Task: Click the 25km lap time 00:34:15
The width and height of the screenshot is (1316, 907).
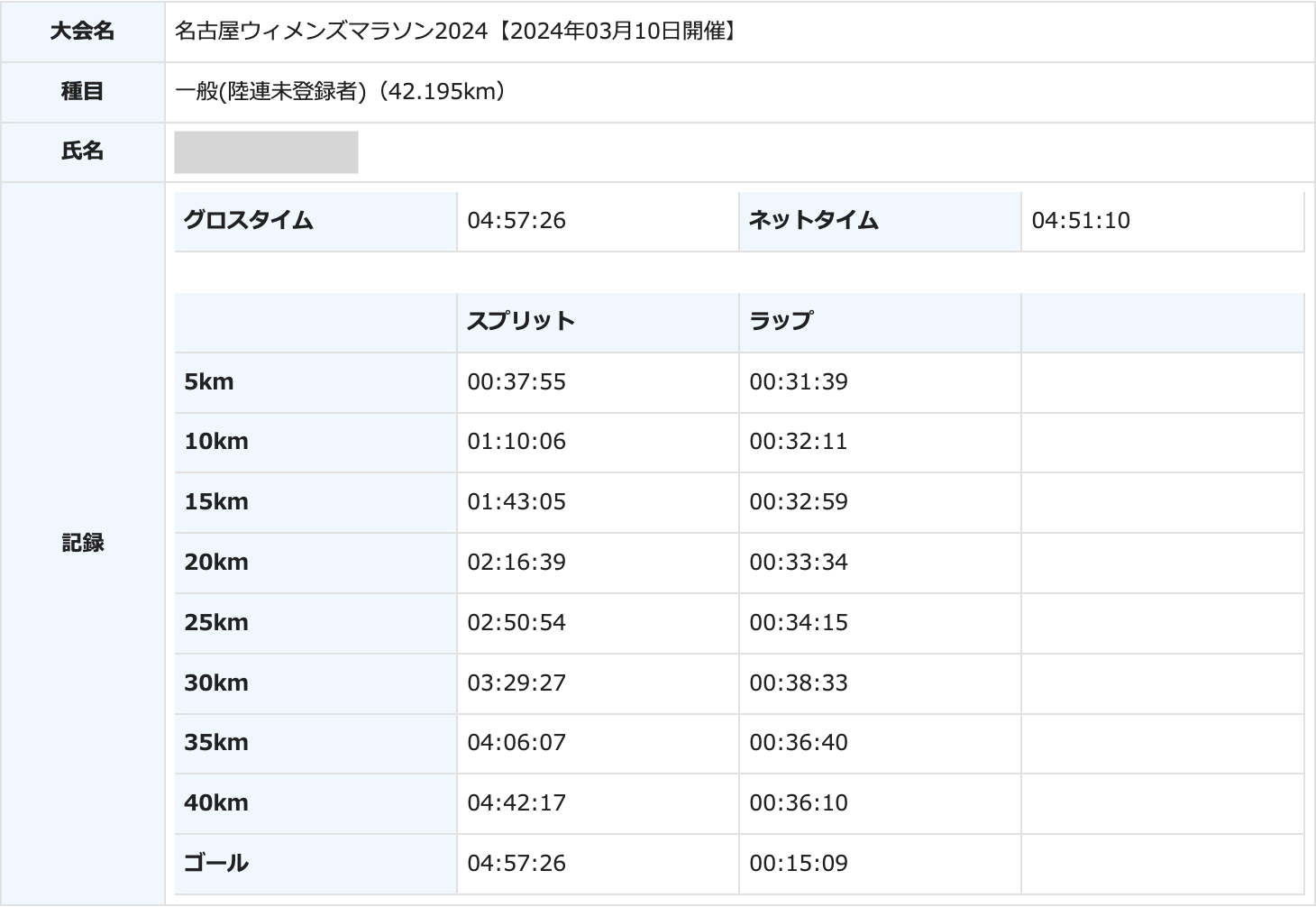Action: (x=799, y=623)
